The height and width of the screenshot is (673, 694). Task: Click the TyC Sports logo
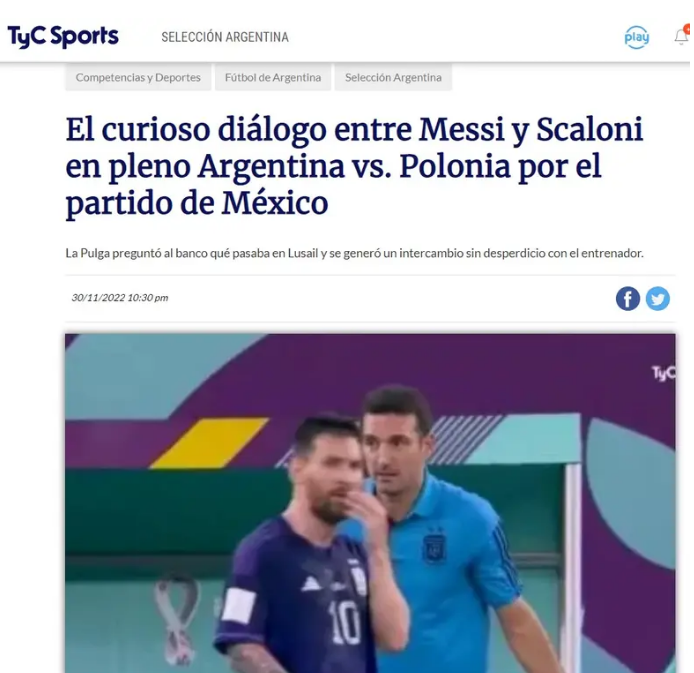63,37
